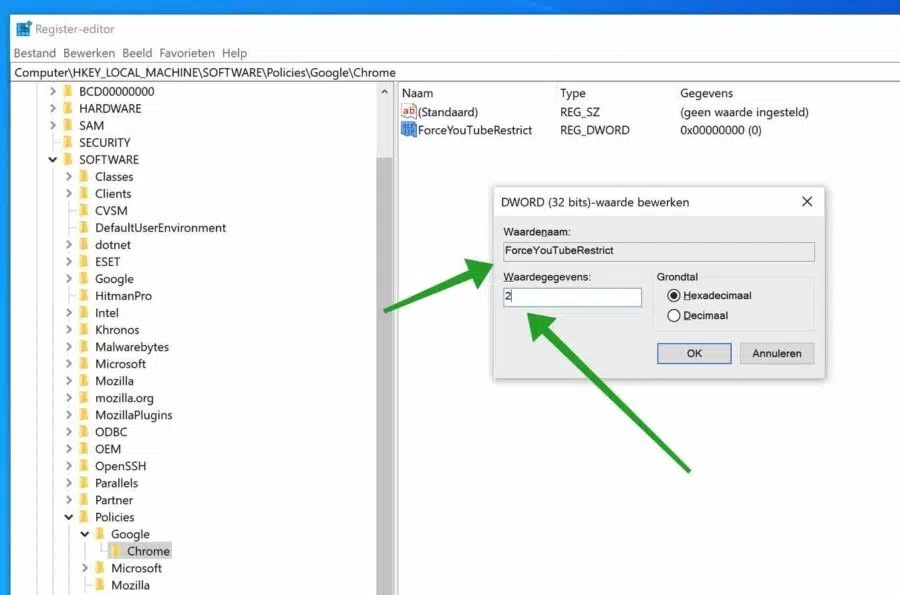Click the Annuleren button

point(777,353)
